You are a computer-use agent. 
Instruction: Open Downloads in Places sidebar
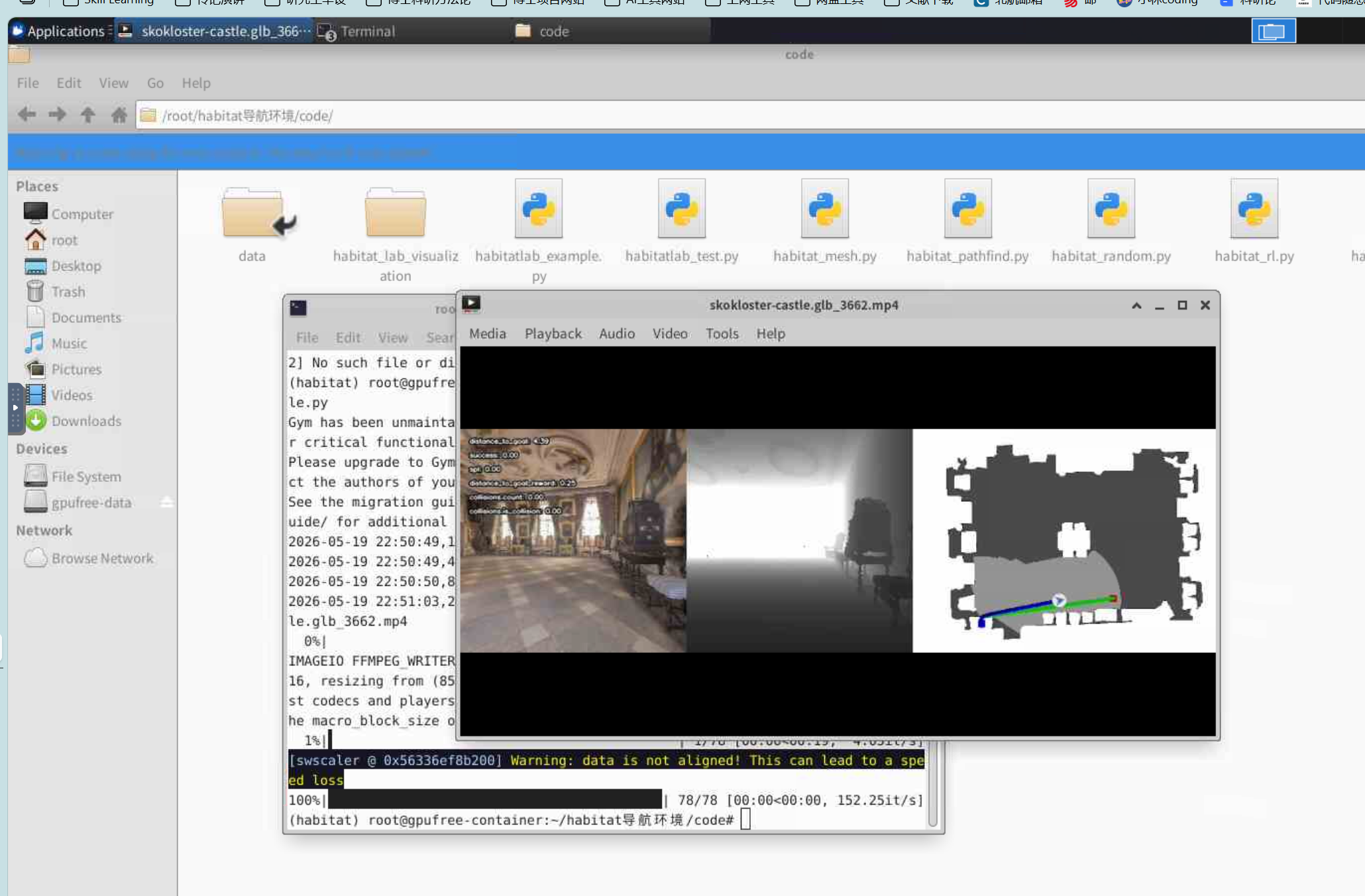click(73, 421)
